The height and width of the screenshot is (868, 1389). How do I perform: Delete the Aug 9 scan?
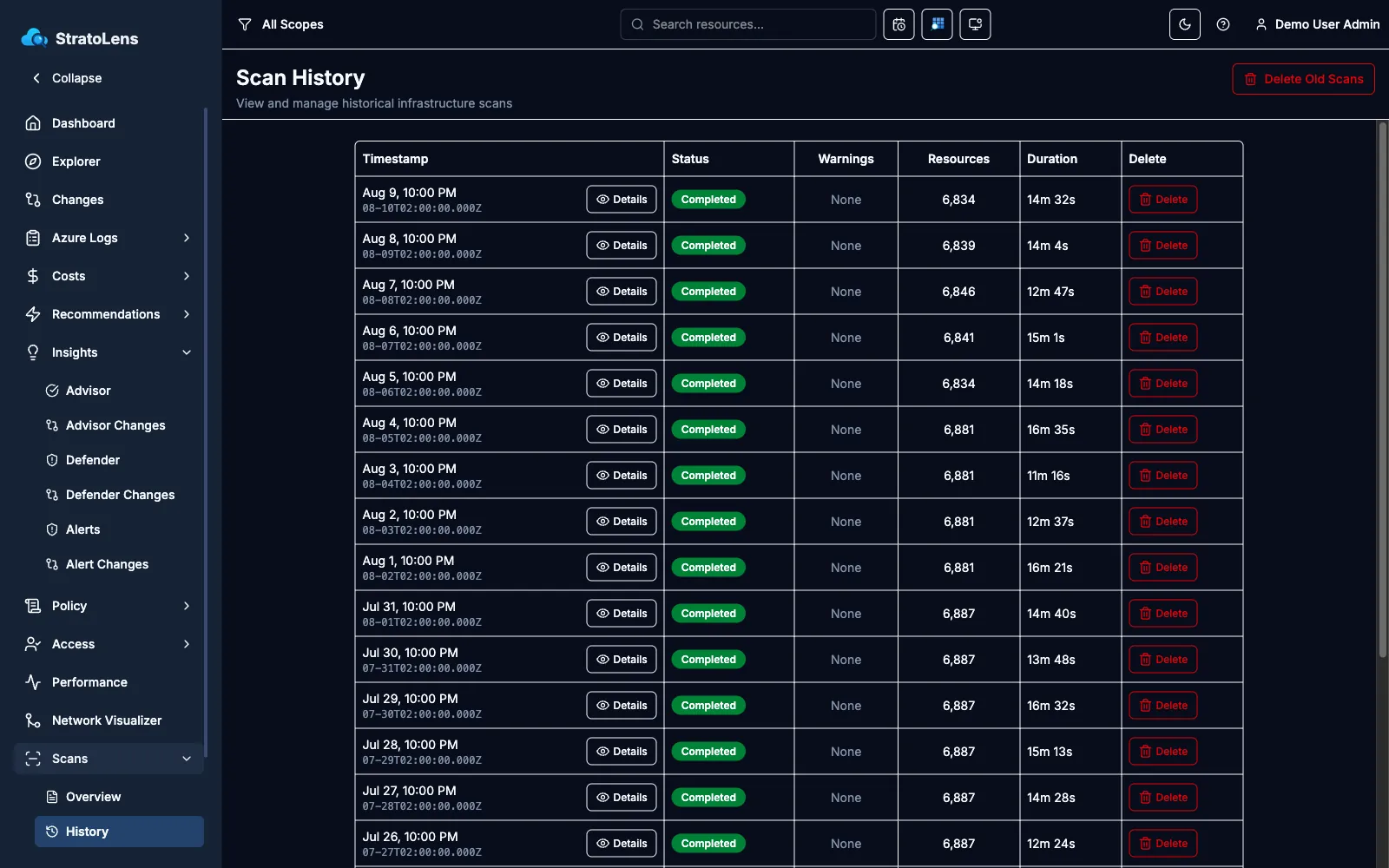click(1163, 200)
